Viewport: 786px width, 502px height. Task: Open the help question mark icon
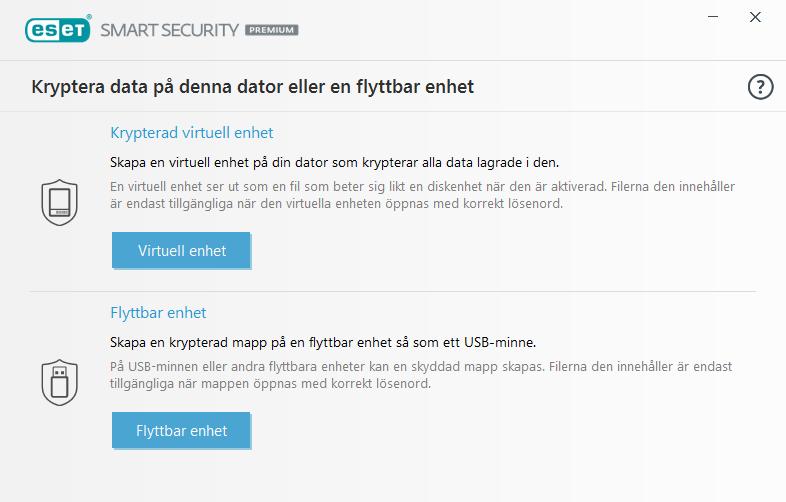[761, 87]
